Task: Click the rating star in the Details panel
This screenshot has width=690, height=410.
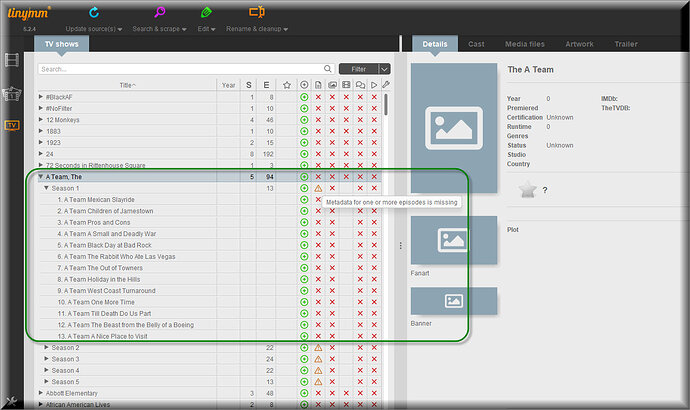Action: coord(527,190)
